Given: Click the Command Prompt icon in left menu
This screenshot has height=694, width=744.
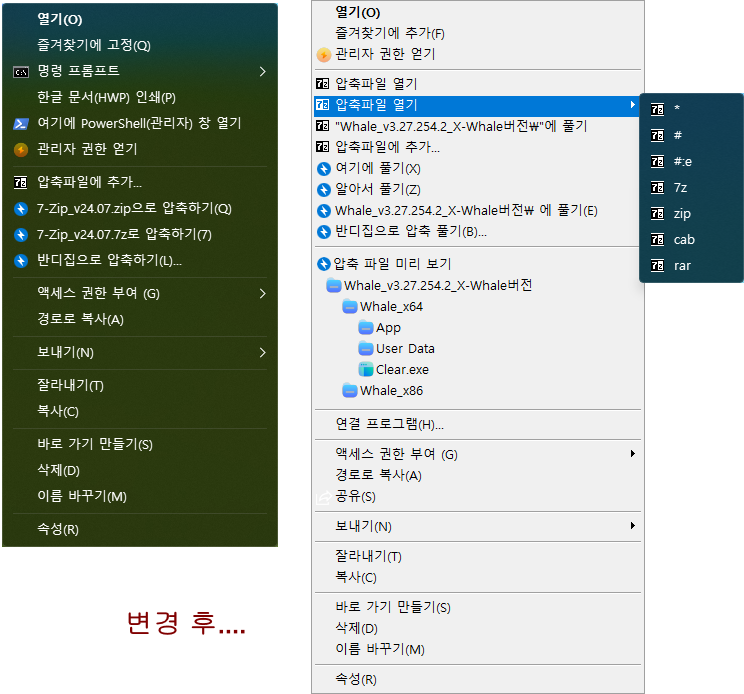Looking at the screenshot, I should click(x=21, y=72).
